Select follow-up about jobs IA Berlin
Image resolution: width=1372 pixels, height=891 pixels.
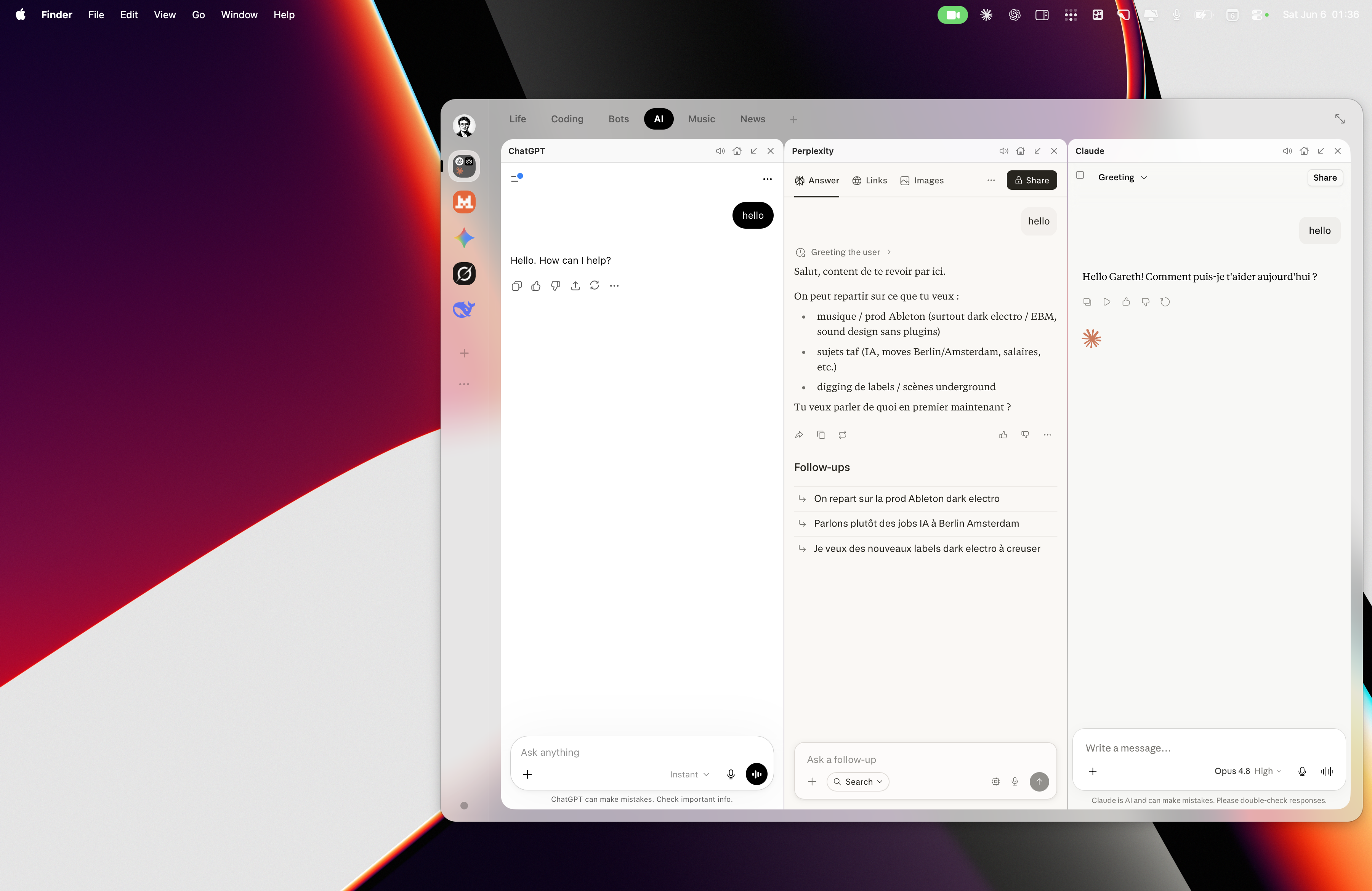925,523
